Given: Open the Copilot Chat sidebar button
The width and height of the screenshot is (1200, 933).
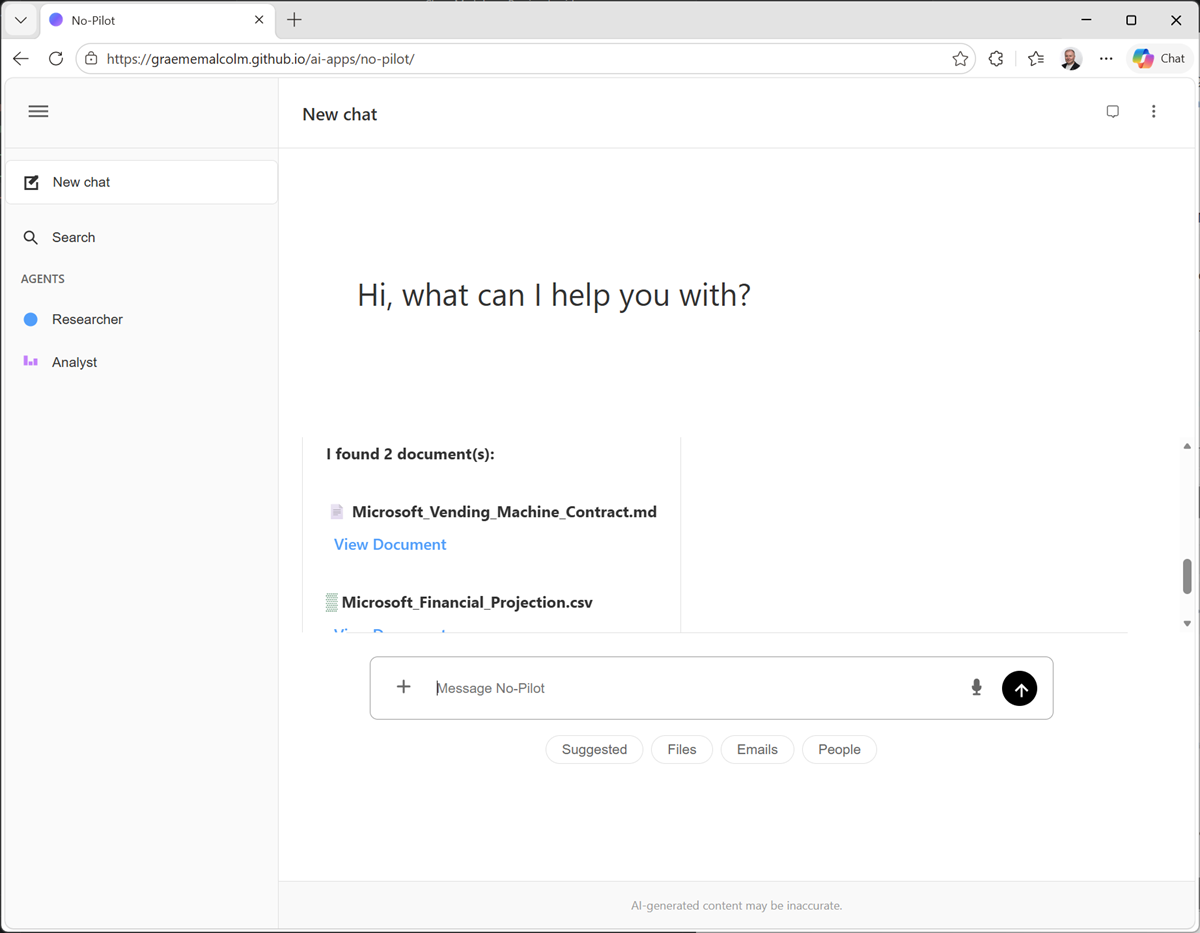Looking at the screenshot, I should tap(1158, 59).
